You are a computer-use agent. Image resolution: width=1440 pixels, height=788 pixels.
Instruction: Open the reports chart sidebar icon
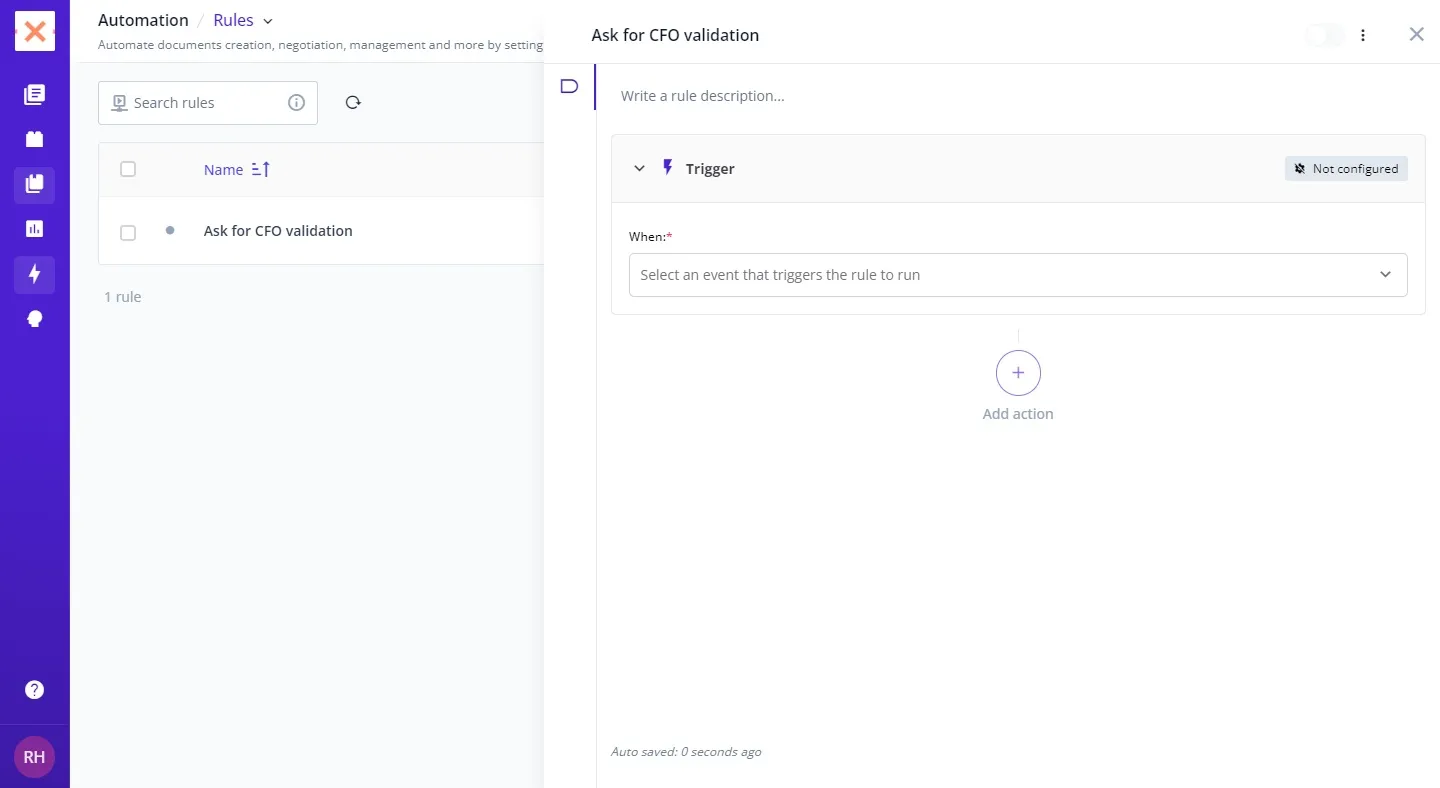pyautogui.click(x=34, y=229)
